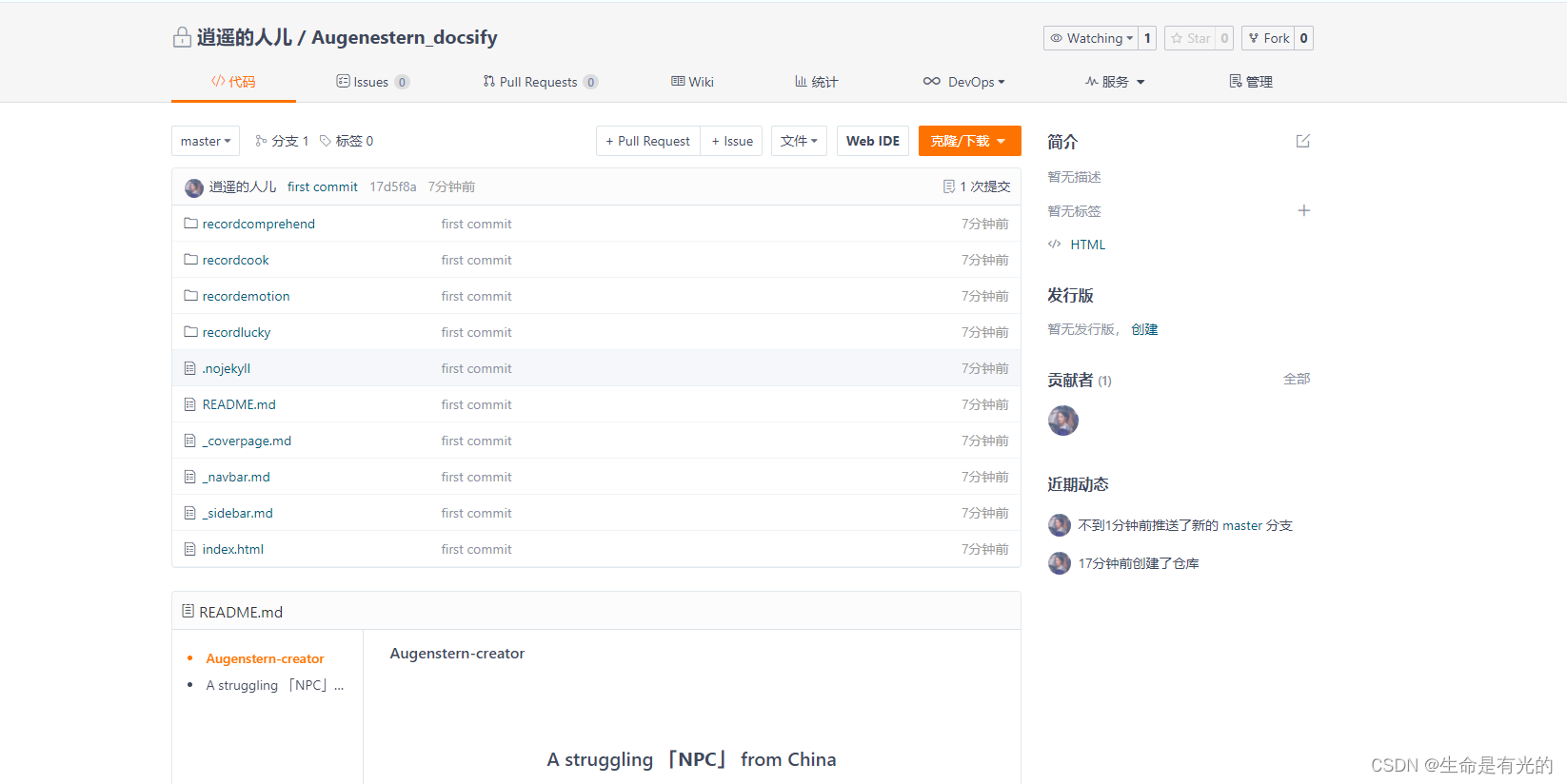
Task: Click the Augenestern_docsify repository name
Action: (405, 37)
